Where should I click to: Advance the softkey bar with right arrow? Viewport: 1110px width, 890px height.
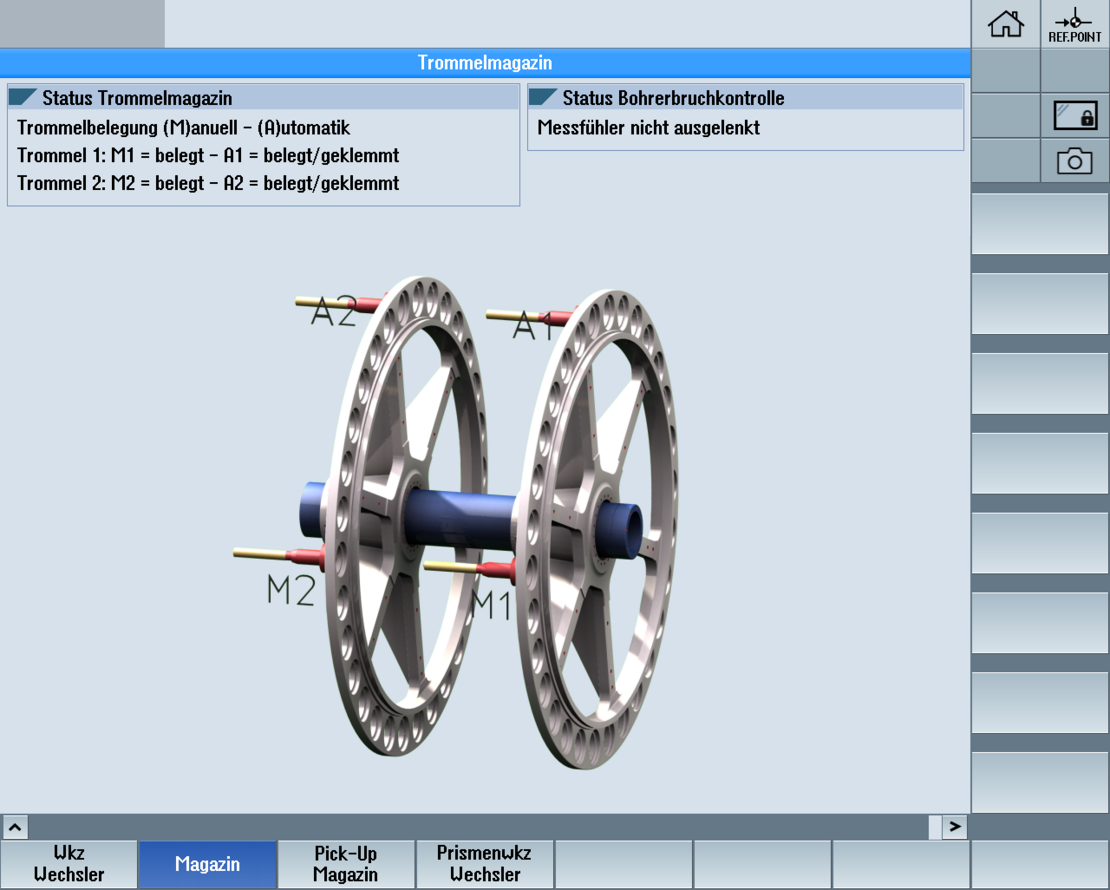point(954,826)
